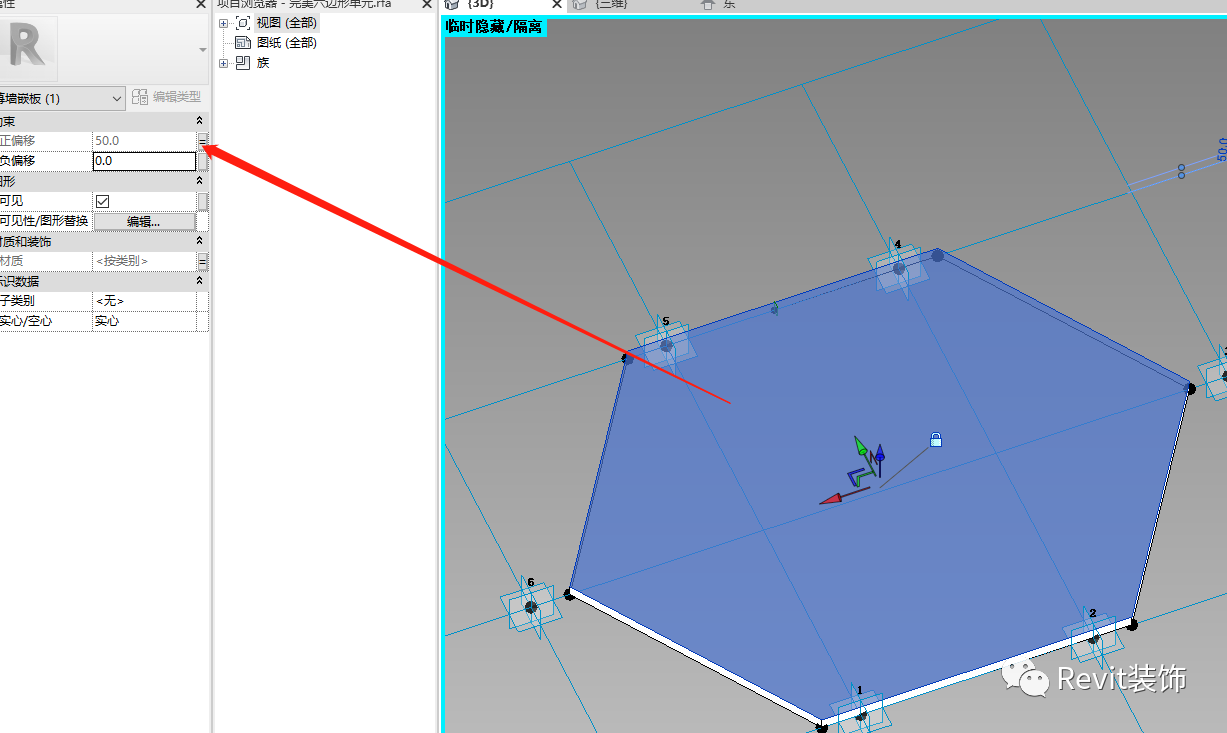The width and height of the screenshot is (1227, 733).
Task: Close the properties (属性) panel
Action: pyautogui.click(x=200, y=5)
